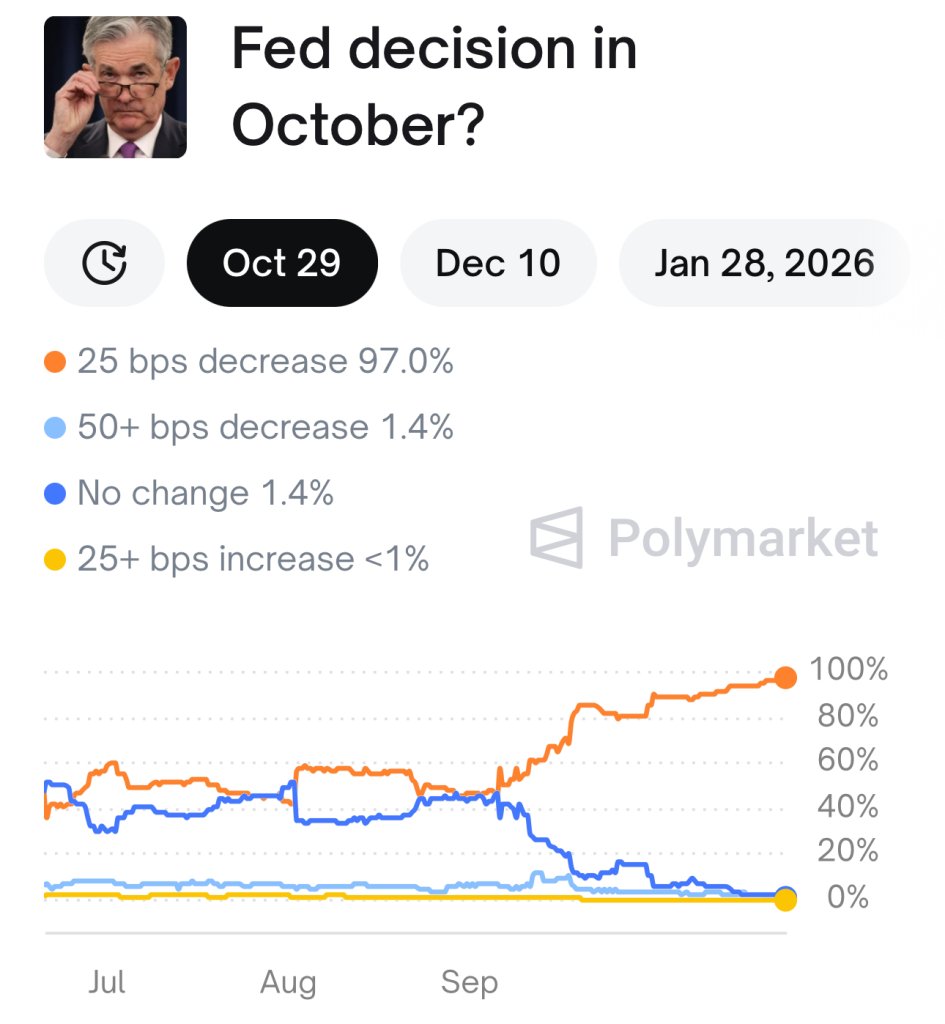This screenshot has height=1024, width=945.
Task: Click the Polymarket watermark text
Action: [x=743, y=539]
